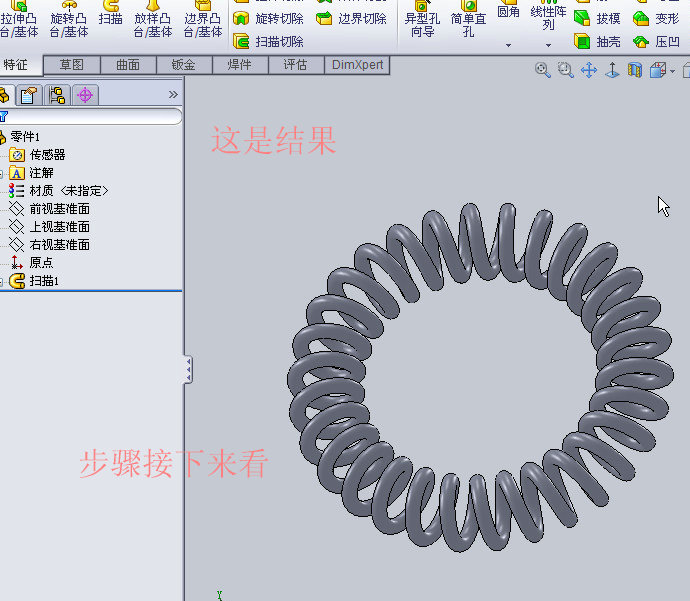This screenshot has height=601, width=690.
Task: Select the Deform tool (变形)
Action: coord(656,18)
